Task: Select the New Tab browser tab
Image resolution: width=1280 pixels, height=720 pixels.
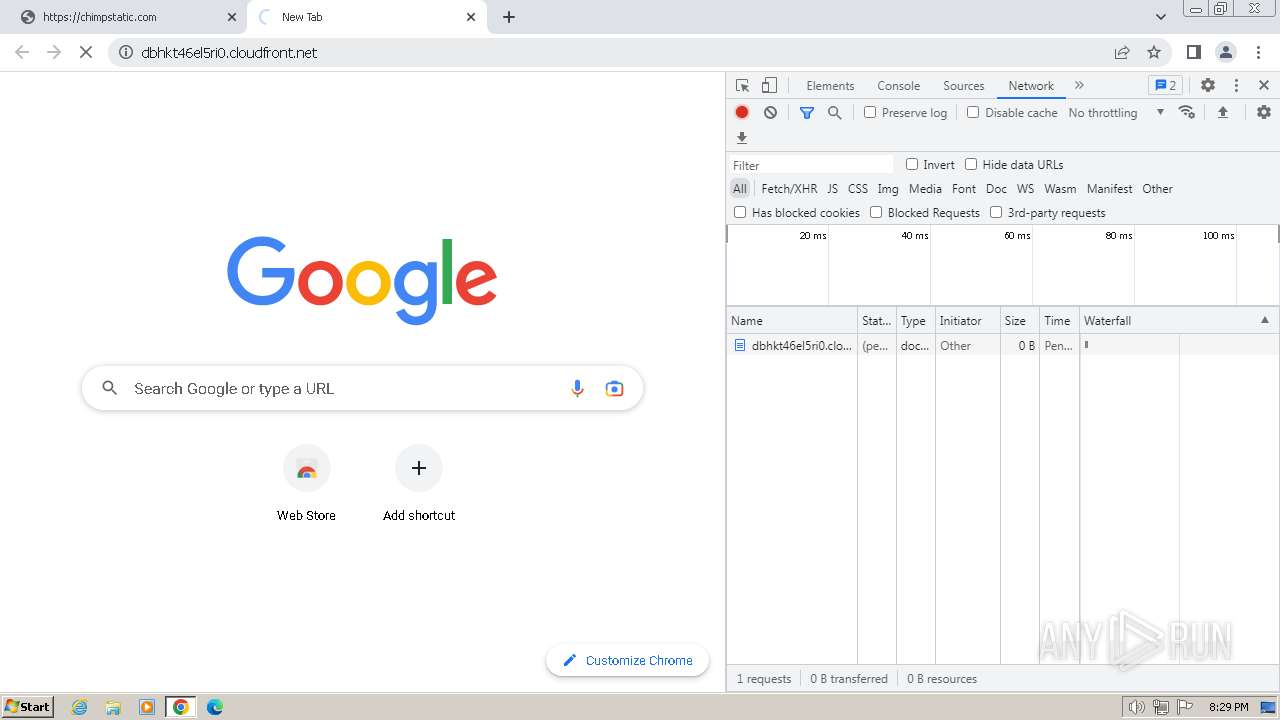Action: (366, 17)
